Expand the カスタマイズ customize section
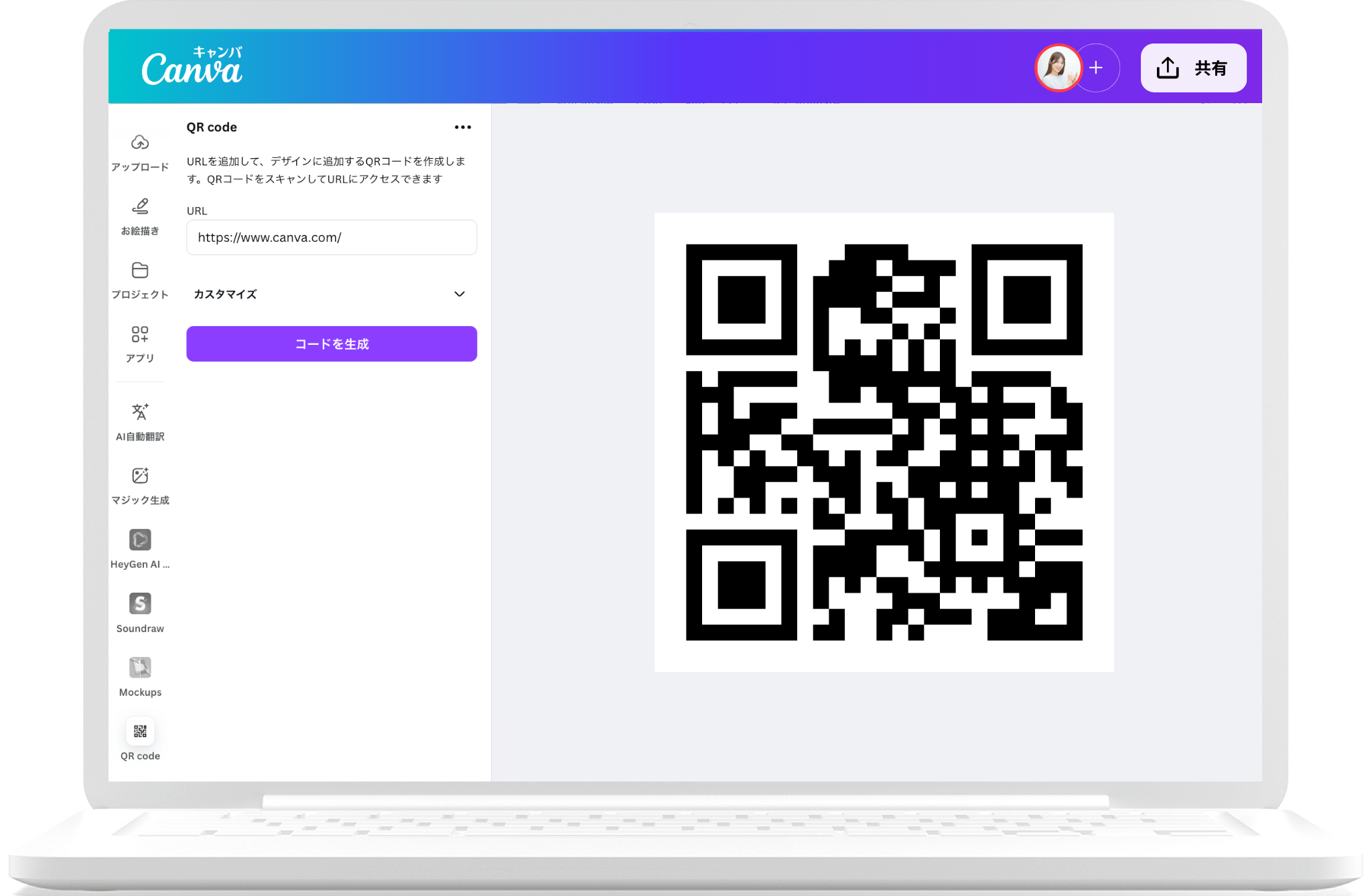 tap(225, 294)
